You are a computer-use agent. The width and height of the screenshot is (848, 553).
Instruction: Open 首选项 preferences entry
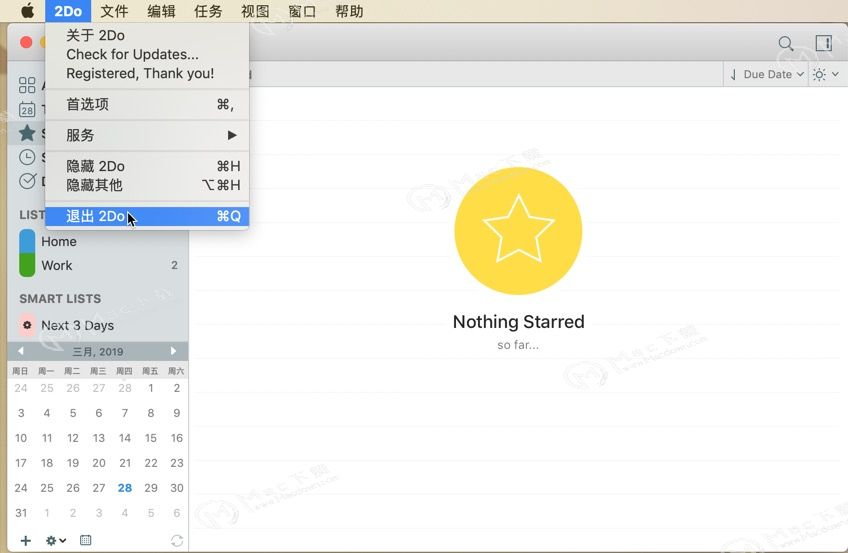point(147,104)
